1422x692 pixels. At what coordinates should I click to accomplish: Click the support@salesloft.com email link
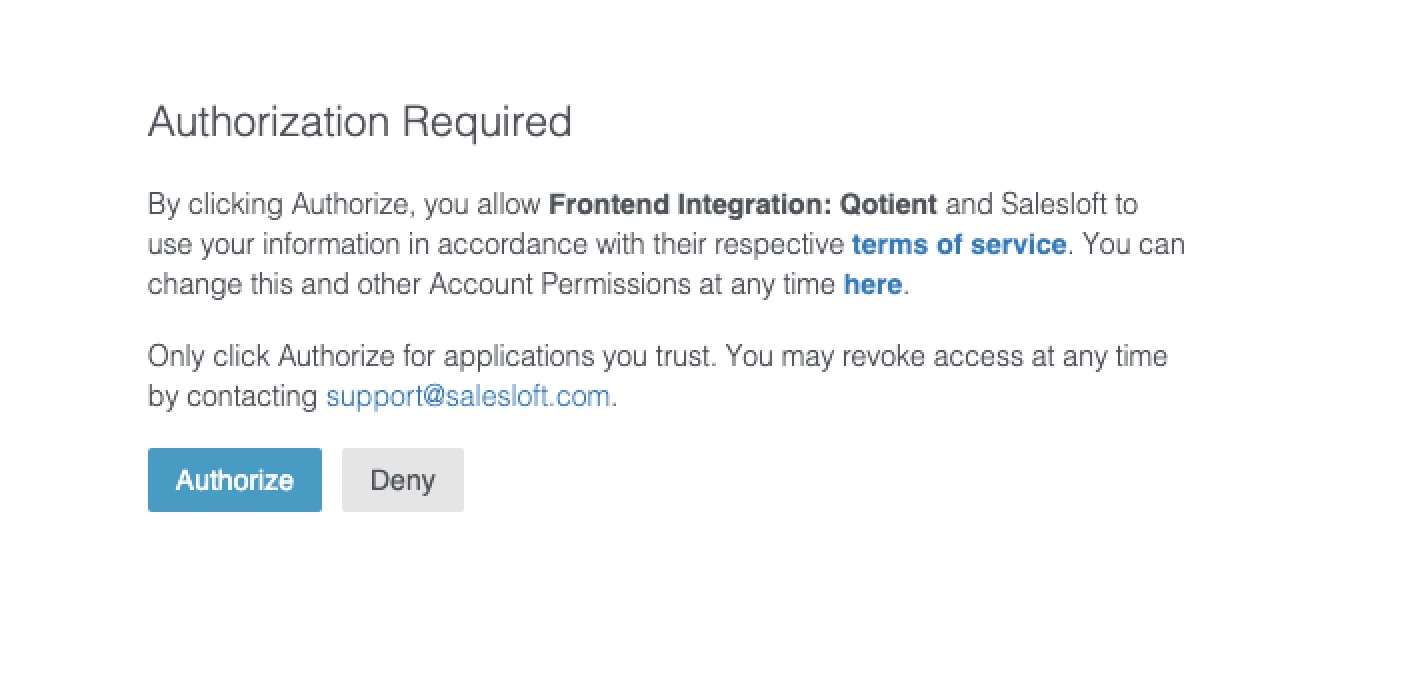point(468,396)
